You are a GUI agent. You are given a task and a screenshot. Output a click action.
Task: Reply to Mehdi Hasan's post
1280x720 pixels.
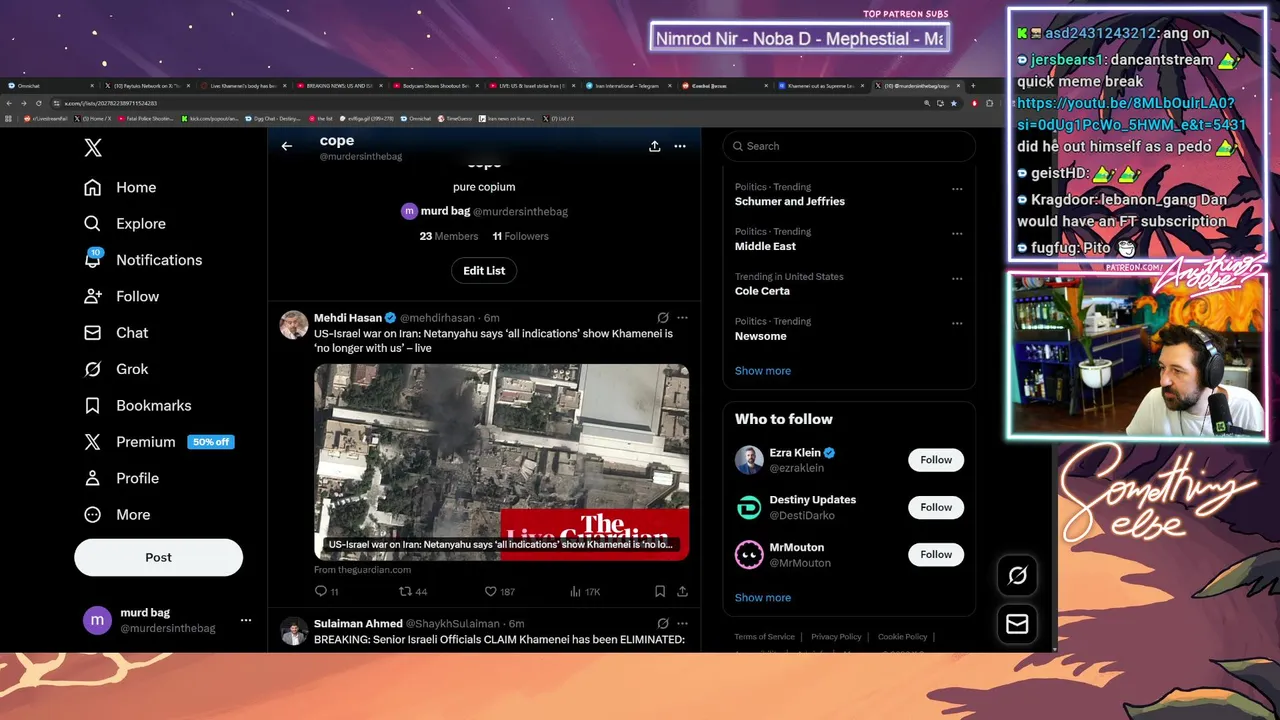pos(327,592)
